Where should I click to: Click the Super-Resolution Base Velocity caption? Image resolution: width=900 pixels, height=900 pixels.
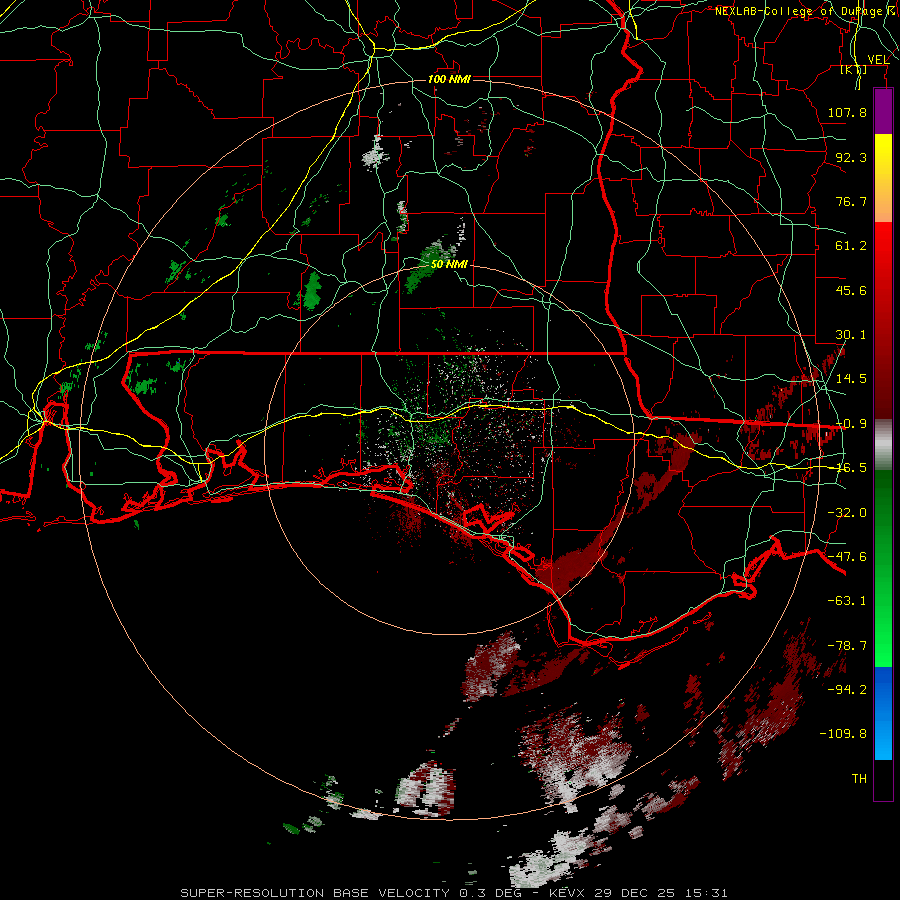click(x=453, y=893)
